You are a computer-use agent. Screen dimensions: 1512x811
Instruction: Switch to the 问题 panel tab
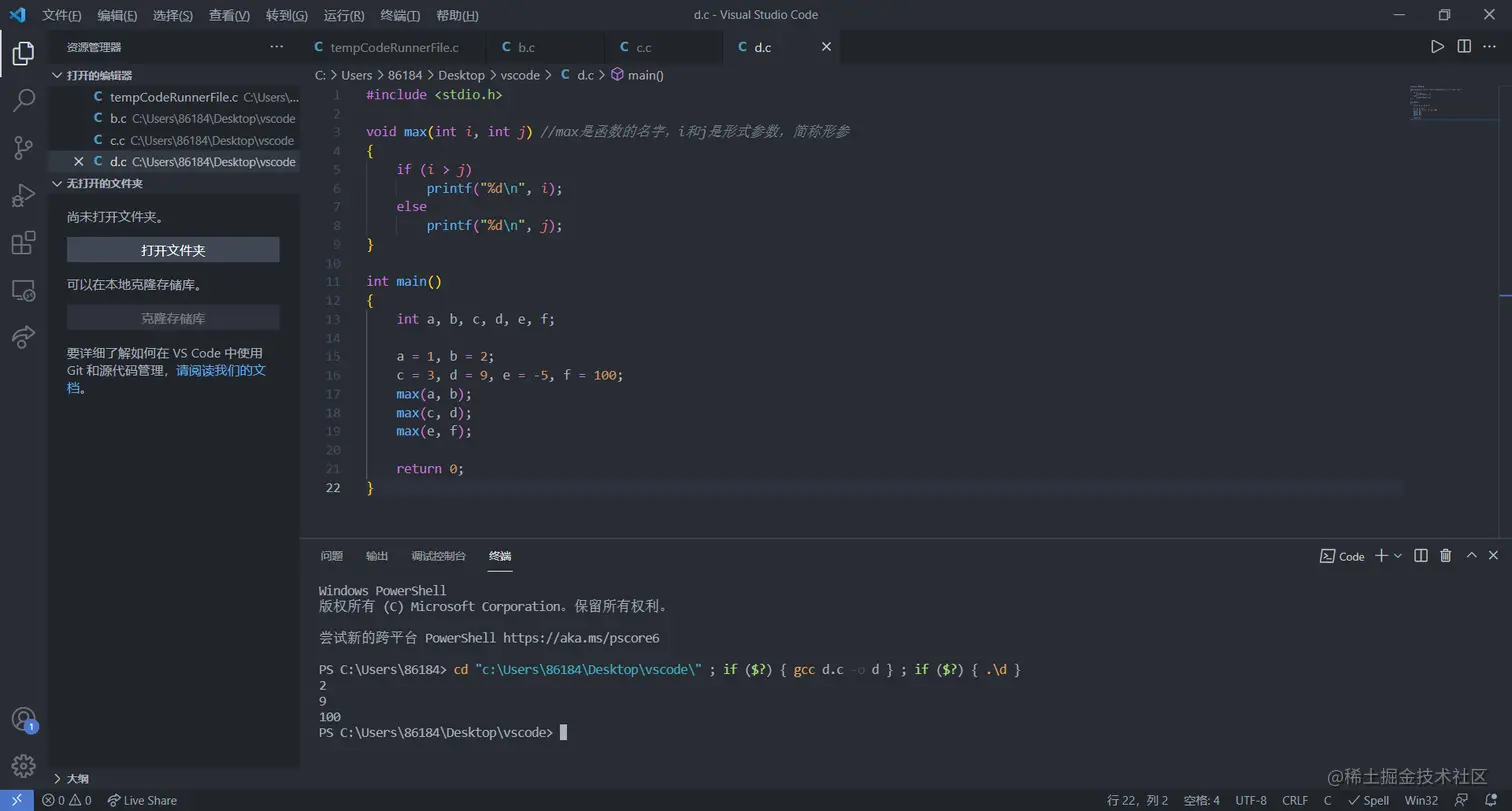[331, 556]
